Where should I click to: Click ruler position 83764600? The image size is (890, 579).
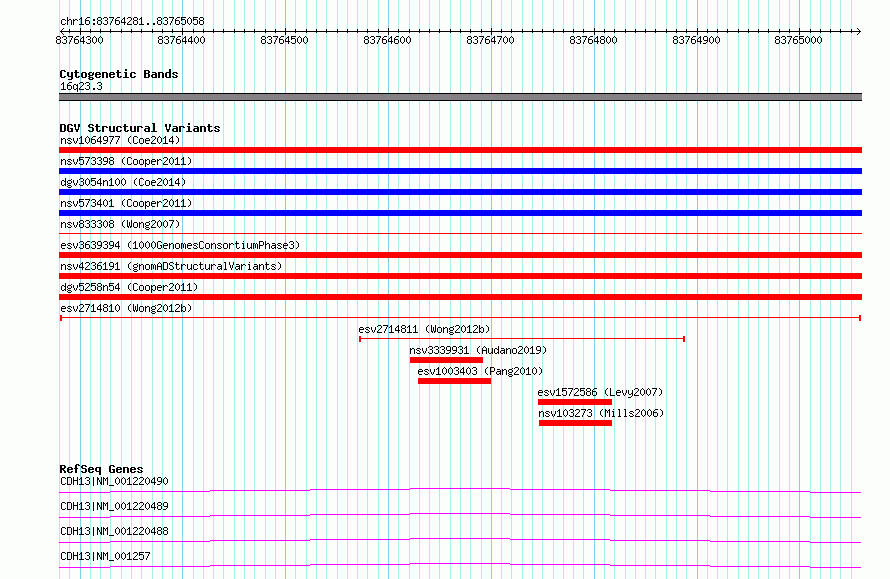pyautogui.click(x=388, y=40)
